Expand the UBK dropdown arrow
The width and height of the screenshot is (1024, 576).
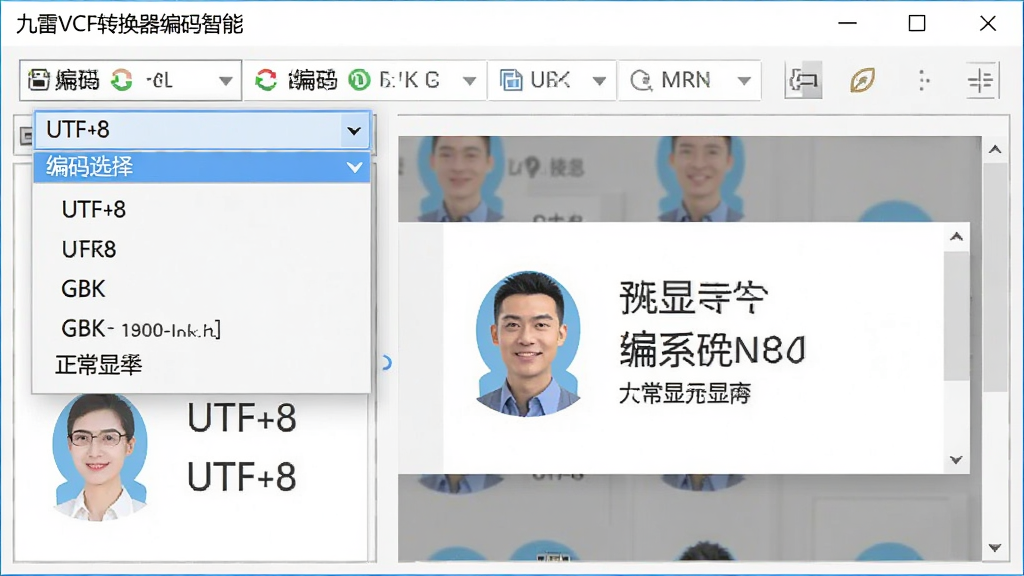point(599,81)
